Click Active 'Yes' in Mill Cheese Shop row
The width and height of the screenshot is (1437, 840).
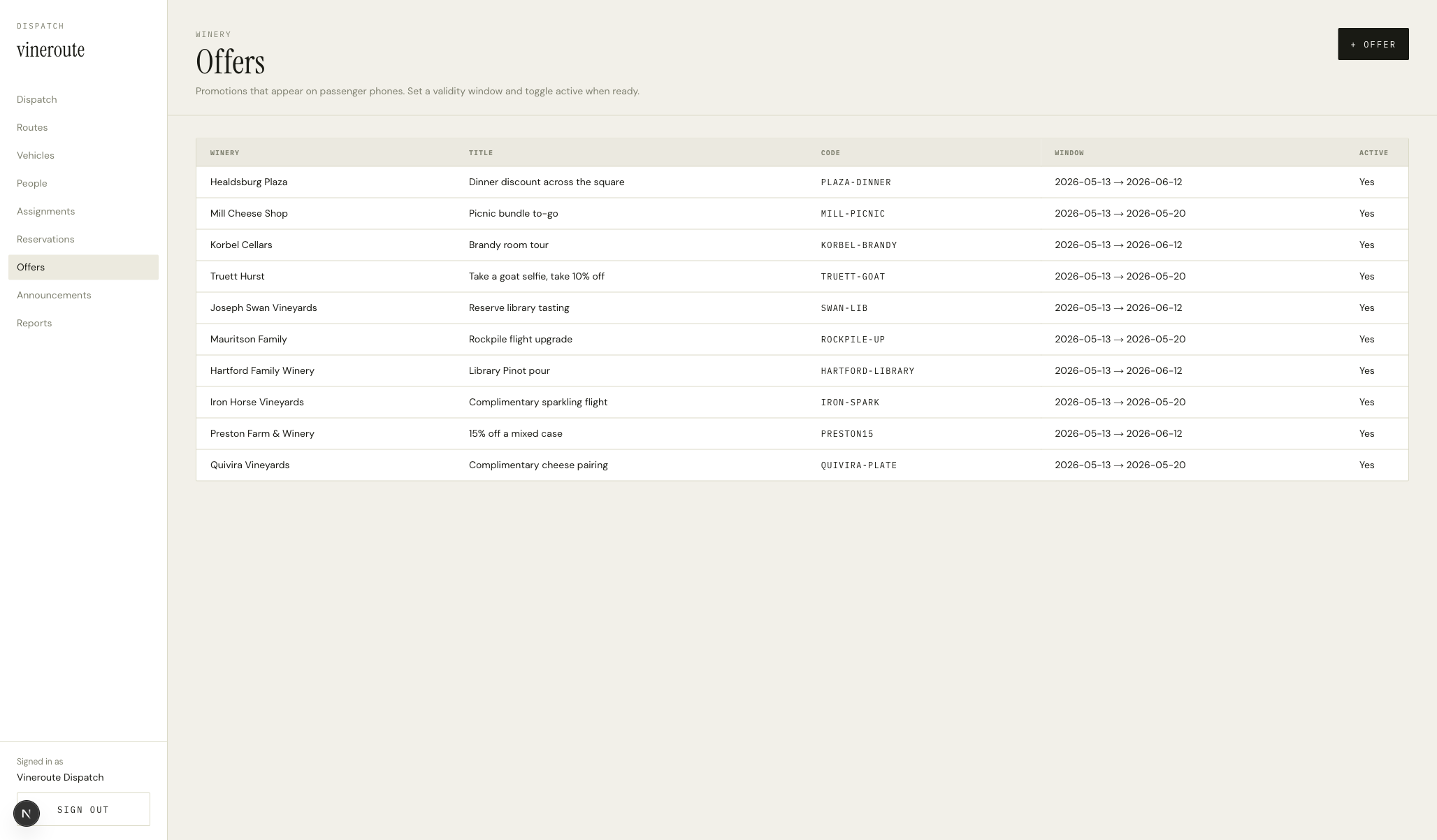click(x=1367, y=213)
